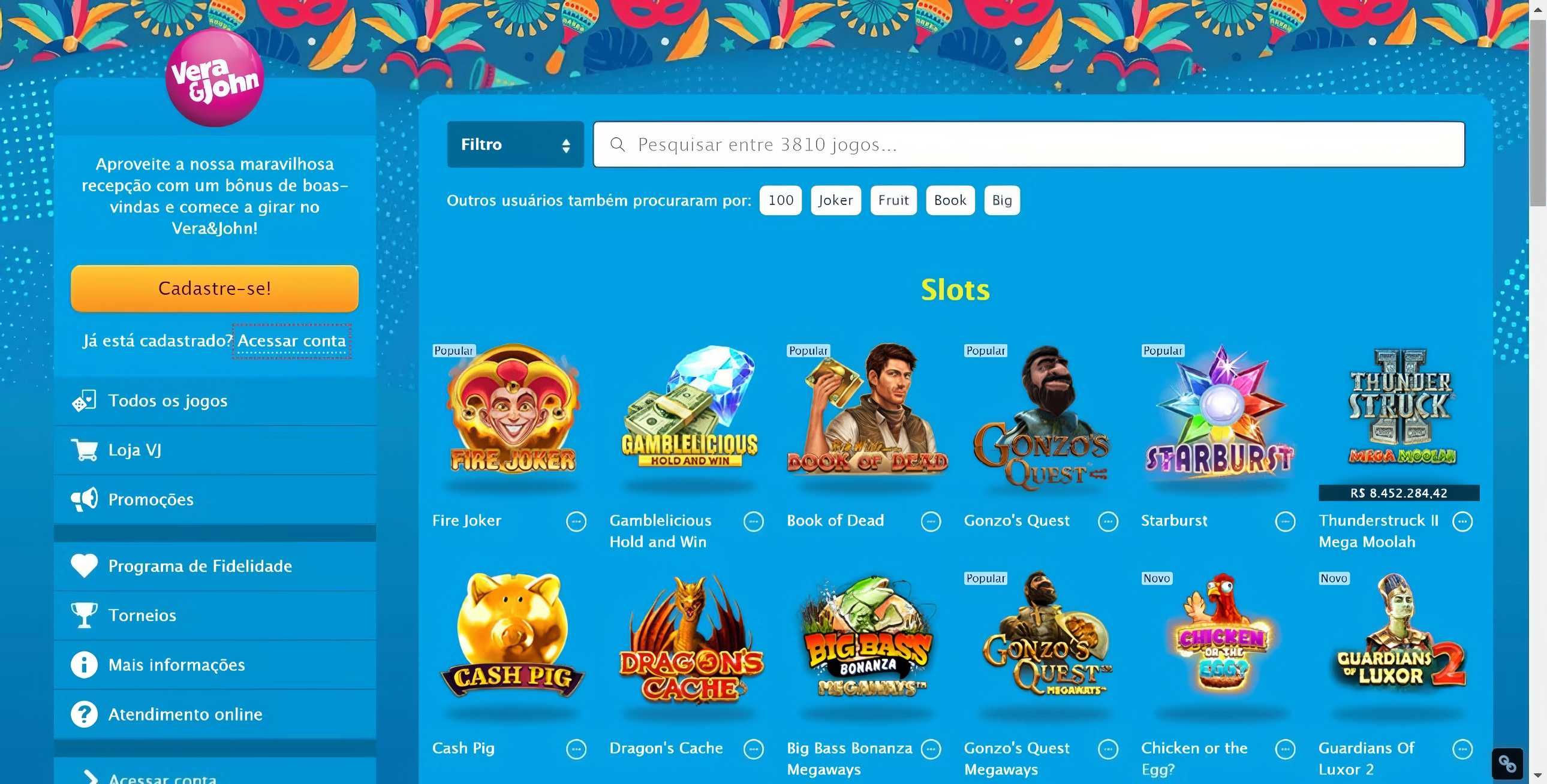This screenshot has width=1547, height=784.
Task: Open the Filtro dropdown
Action: (515, 144)
